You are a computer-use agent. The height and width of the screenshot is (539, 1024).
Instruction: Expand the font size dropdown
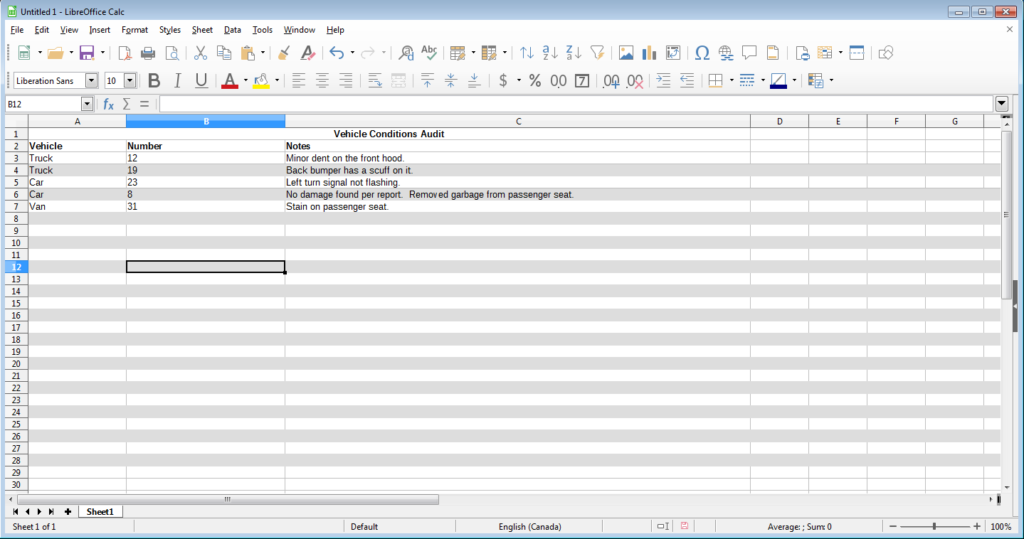[x=131, y=81]
